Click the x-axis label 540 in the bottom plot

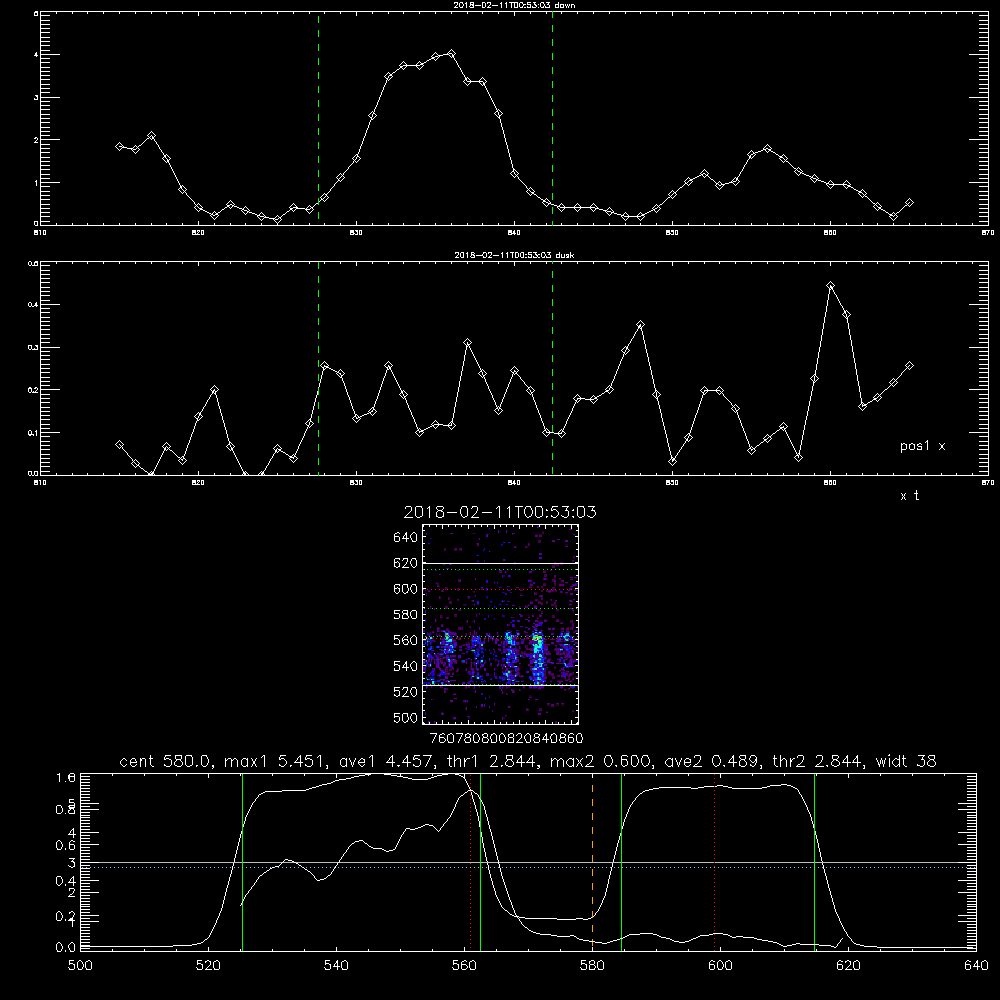click(336, 966)
